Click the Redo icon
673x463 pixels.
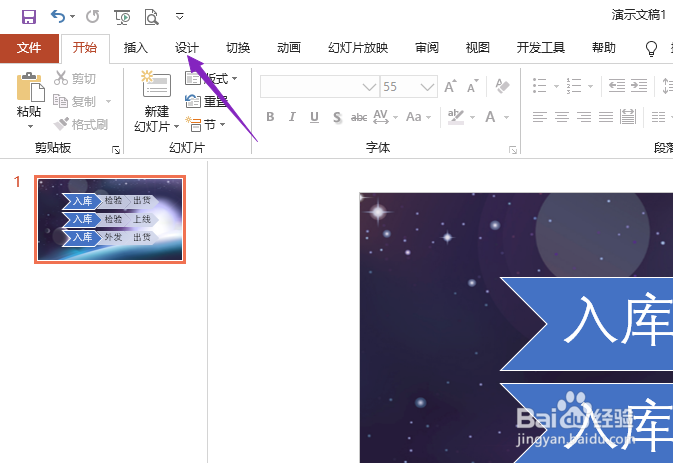(92, 17)
